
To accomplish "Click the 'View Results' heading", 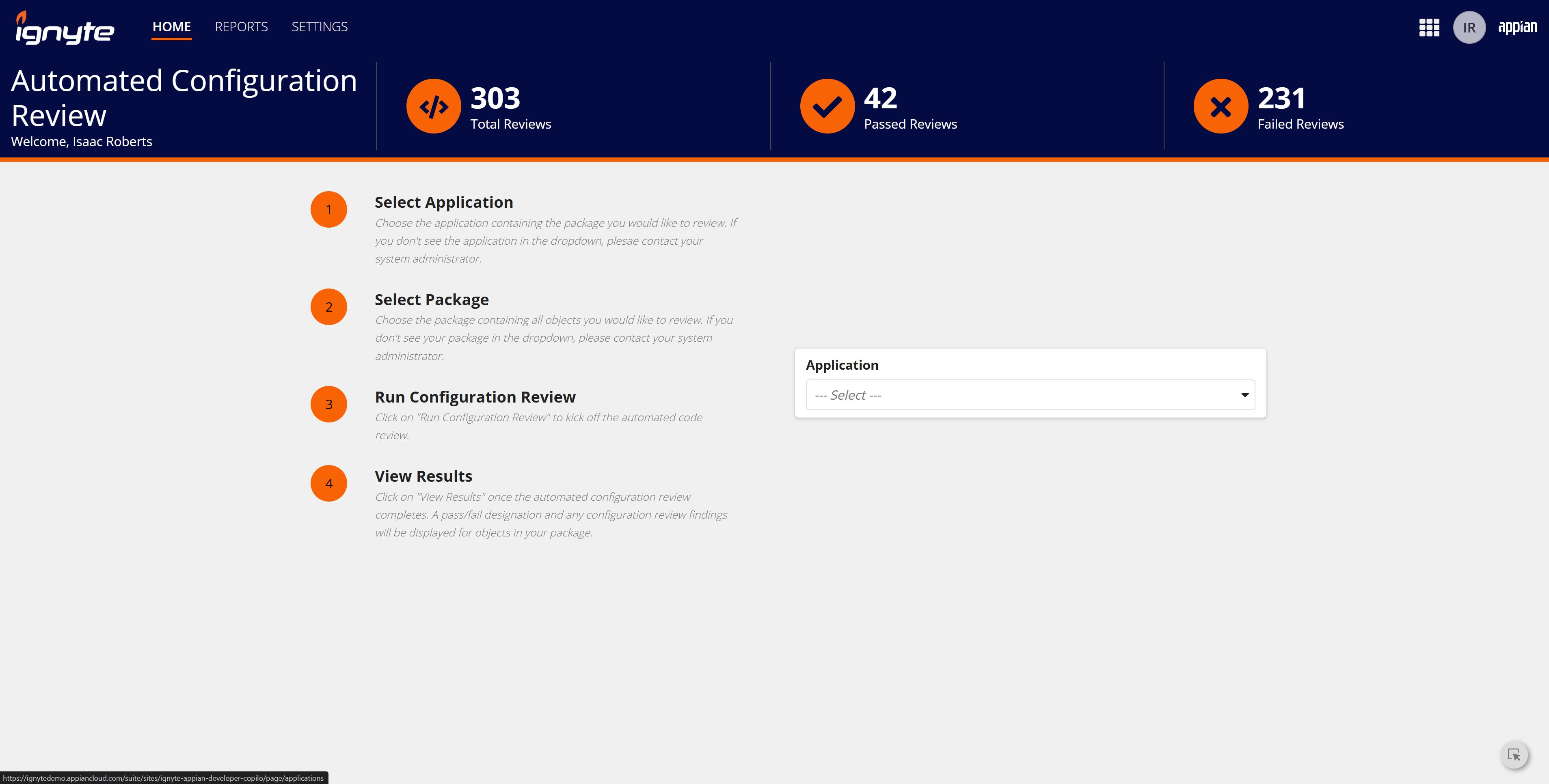I will click(423, 476).
